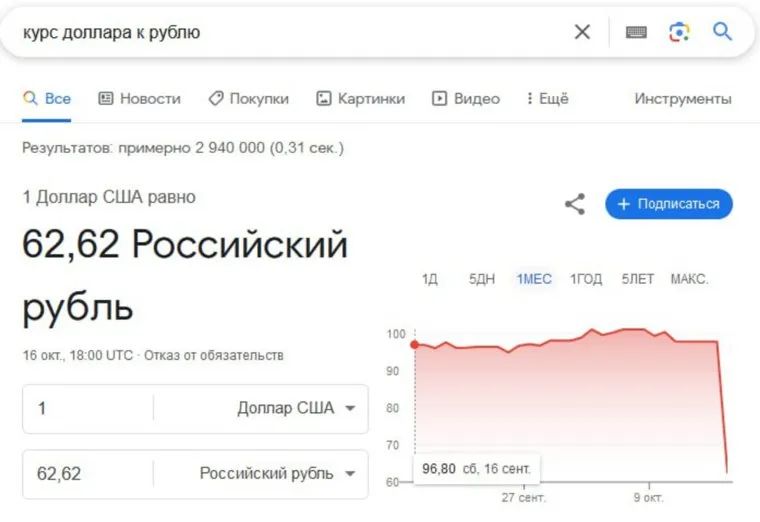
Task: Click the Подписаться button
Action: (x=669, y=204)
